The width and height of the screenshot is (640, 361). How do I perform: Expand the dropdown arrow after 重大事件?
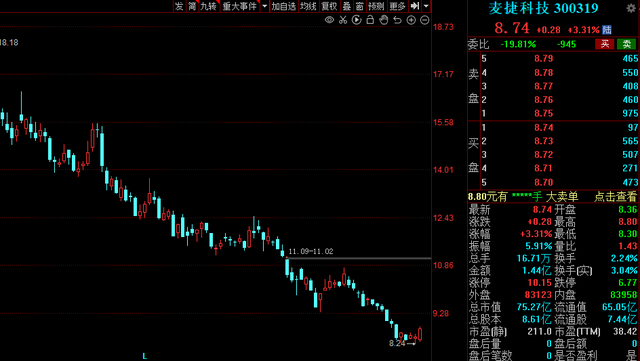tap(264, 6)
